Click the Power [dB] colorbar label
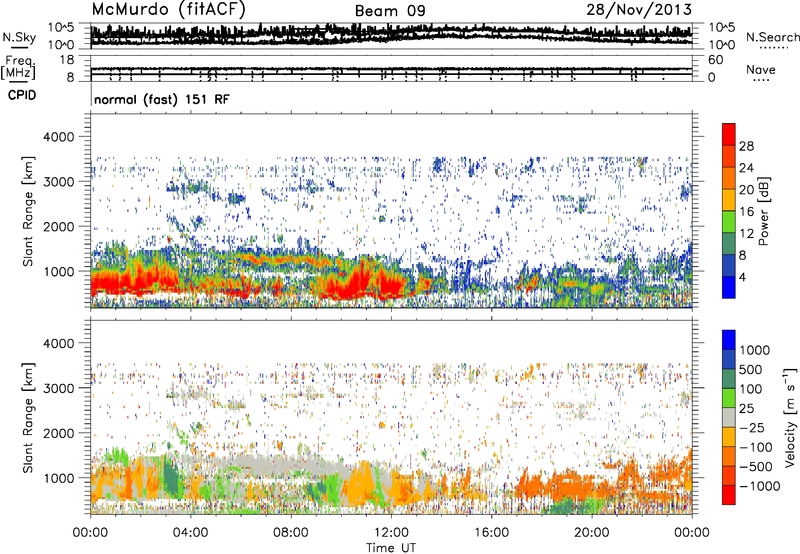Screen dimensions: 800x554 coord(764,211)
